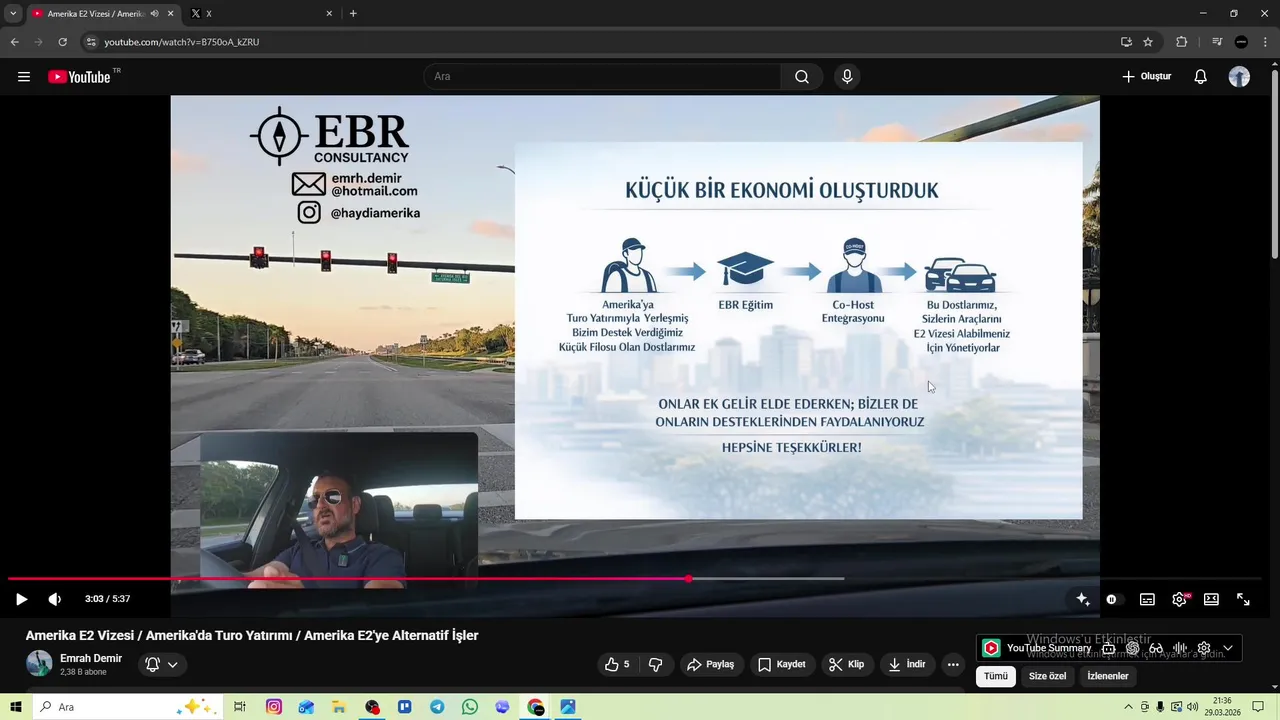Open the Windows notification center icon
The height and width of the screenshot is (720, 1280).
(1258, 707)
